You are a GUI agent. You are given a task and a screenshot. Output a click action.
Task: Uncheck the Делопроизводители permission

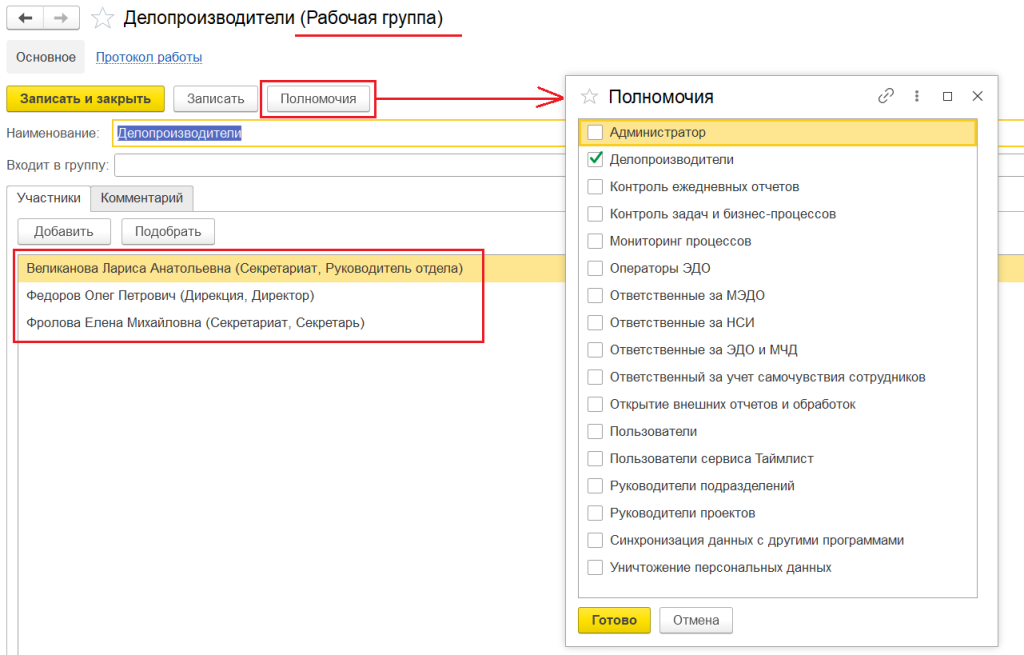[595, 159]
